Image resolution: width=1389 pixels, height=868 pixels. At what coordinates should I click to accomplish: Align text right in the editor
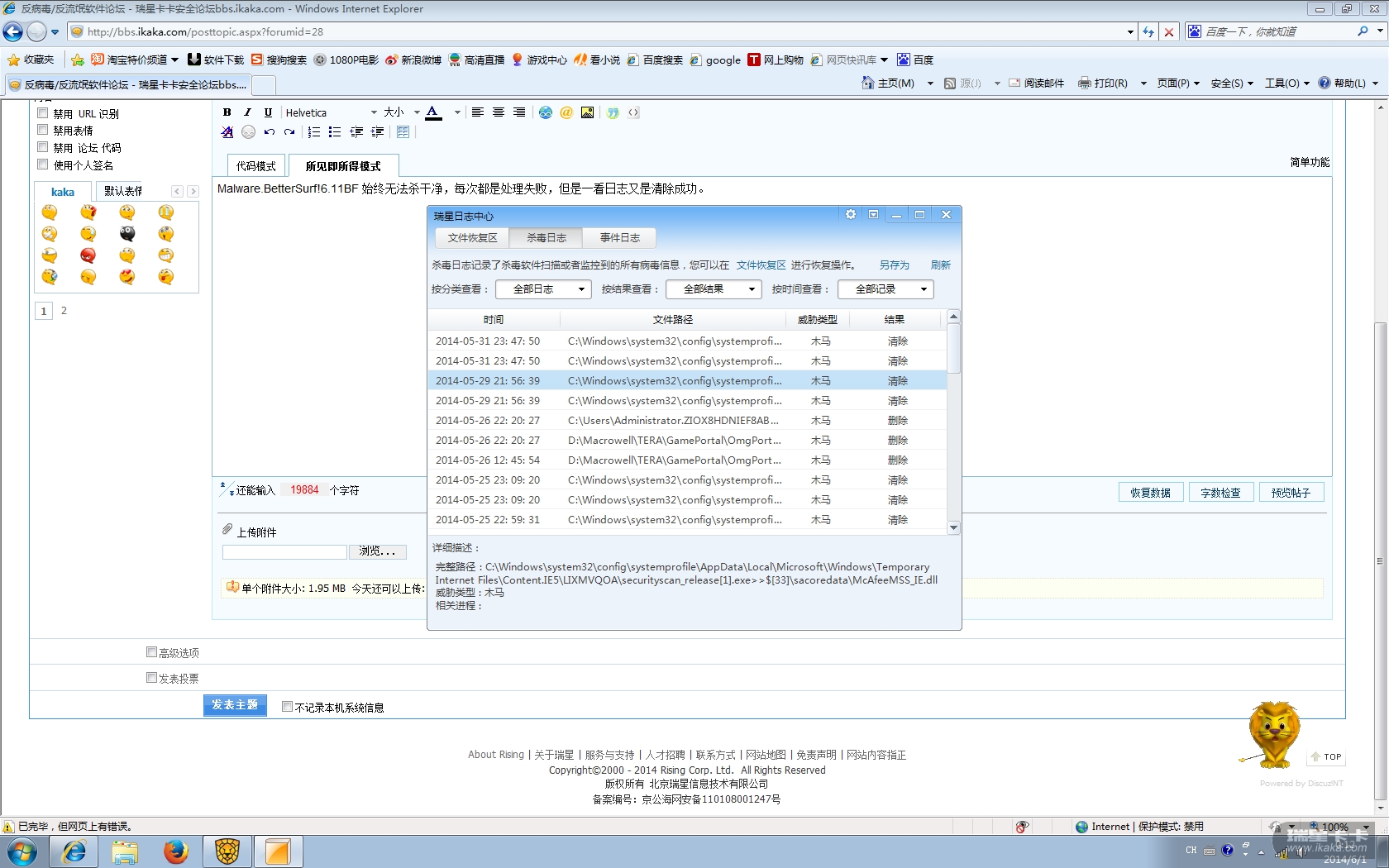click(x=519, y=112)
